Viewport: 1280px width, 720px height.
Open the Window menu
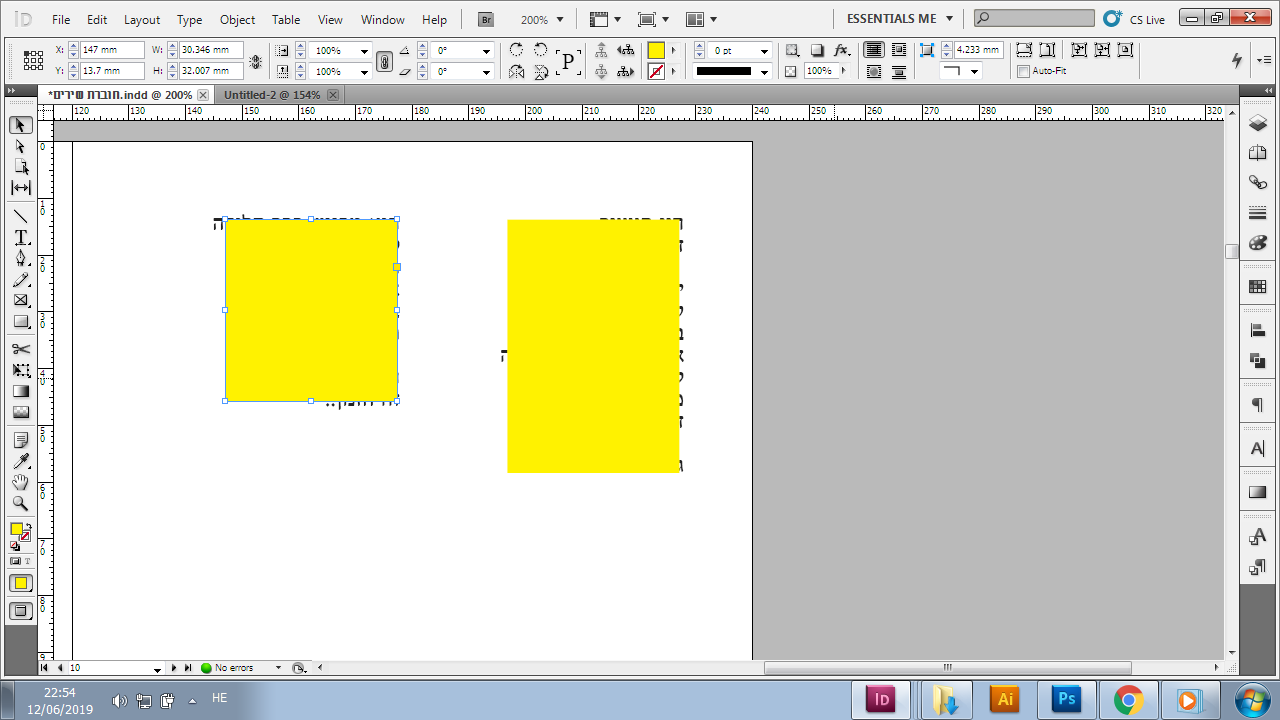pos(383,20)
